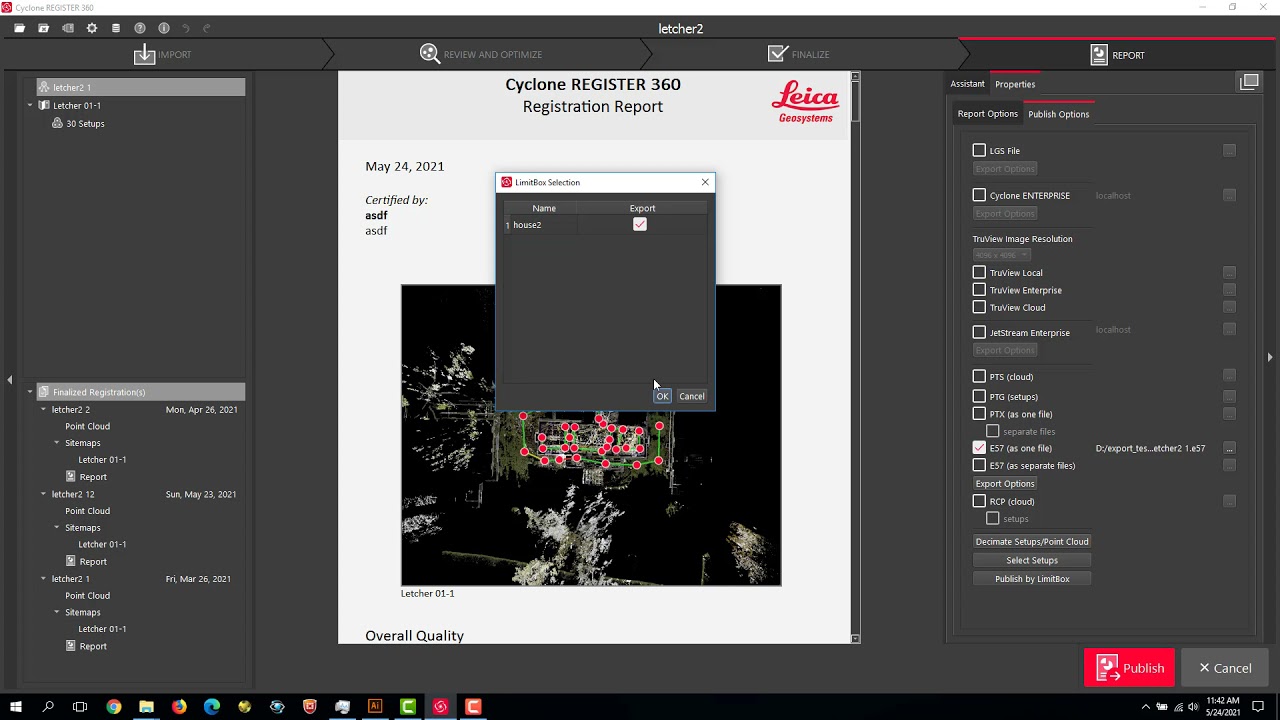Enable RCP (cloud) checkbox
1280x720 pixels.
[979, 501]
